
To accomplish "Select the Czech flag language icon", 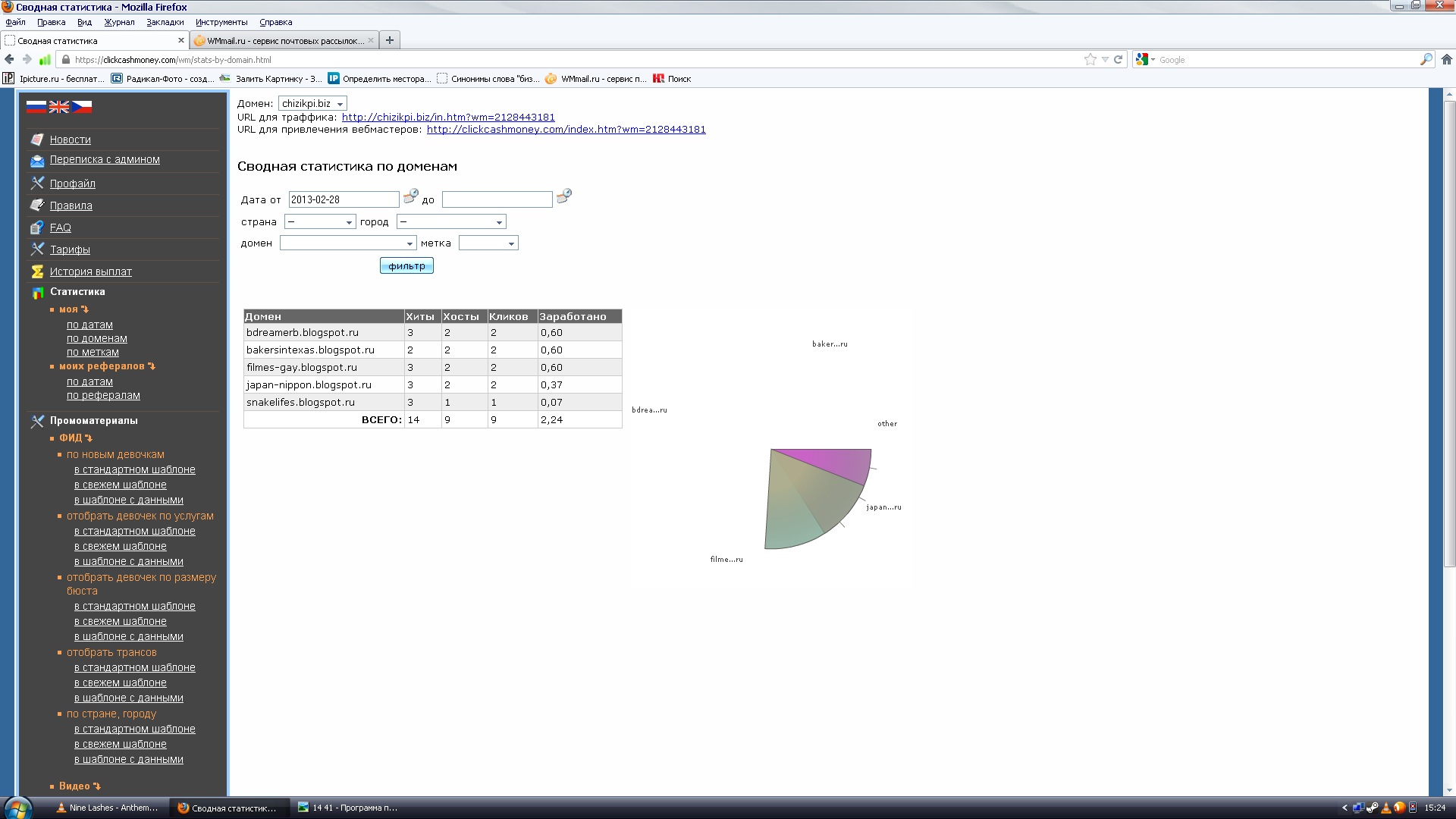I will (82, 107).
